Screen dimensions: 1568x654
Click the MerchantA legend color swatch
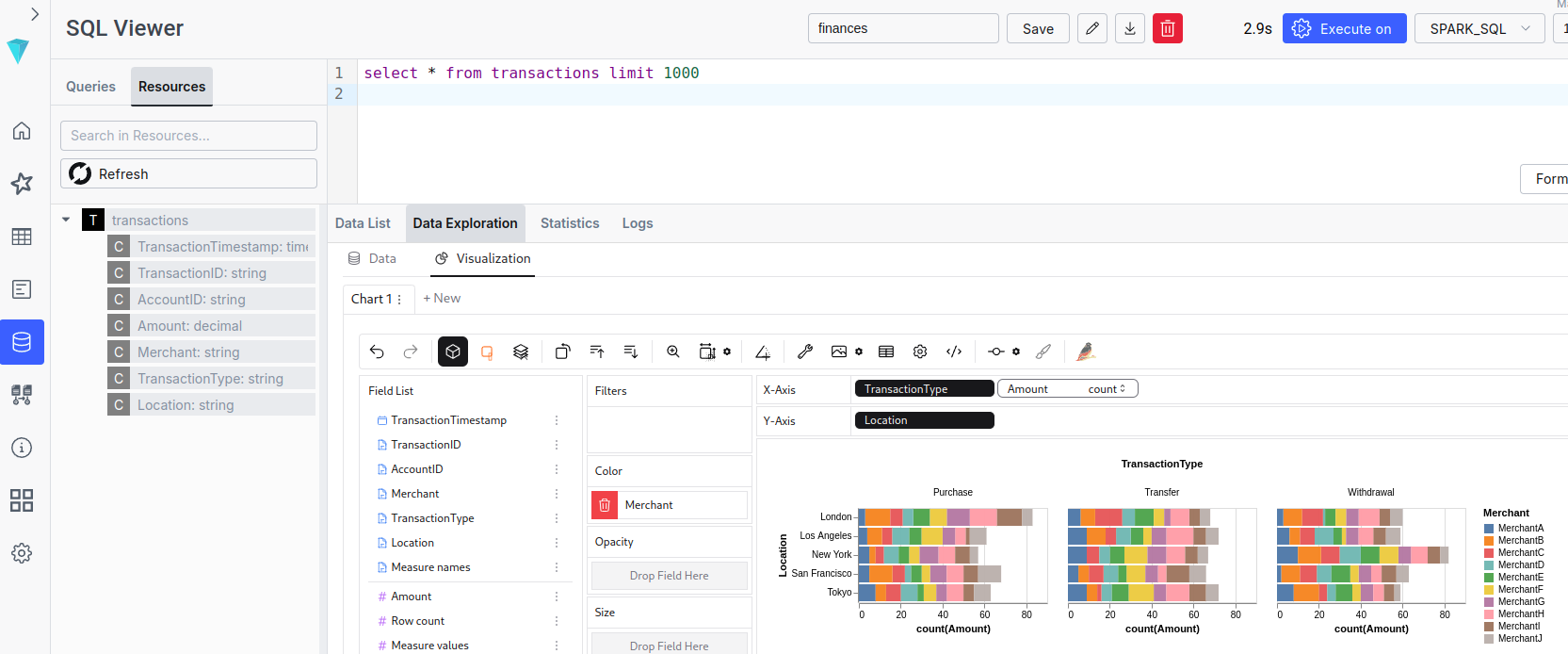point(1489,529)
